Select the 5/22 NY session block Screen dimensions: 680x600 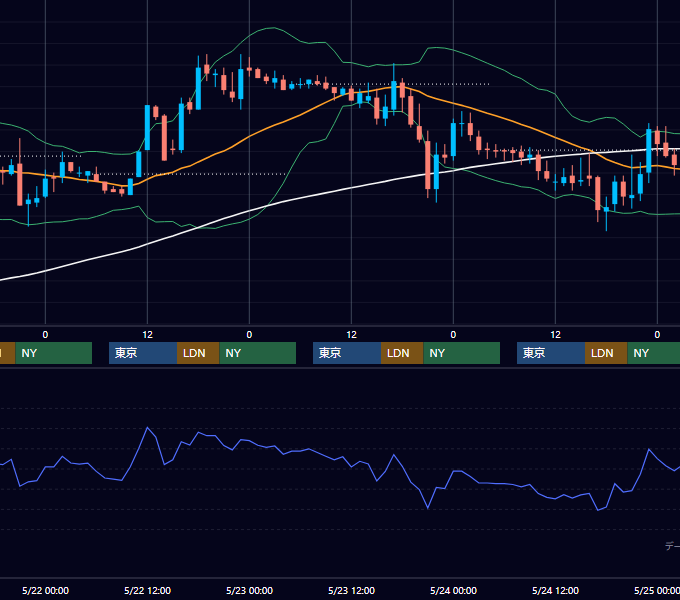tap(258, 353)
